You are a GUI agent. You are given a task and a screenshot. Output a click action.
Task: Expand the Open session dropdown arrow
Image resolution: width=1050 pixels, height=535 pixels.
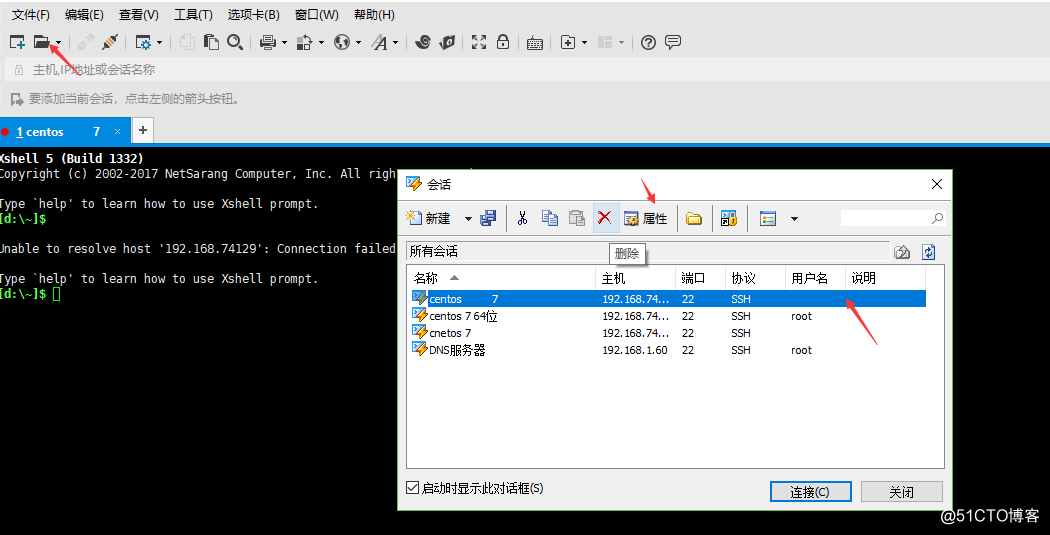[59, 43]
